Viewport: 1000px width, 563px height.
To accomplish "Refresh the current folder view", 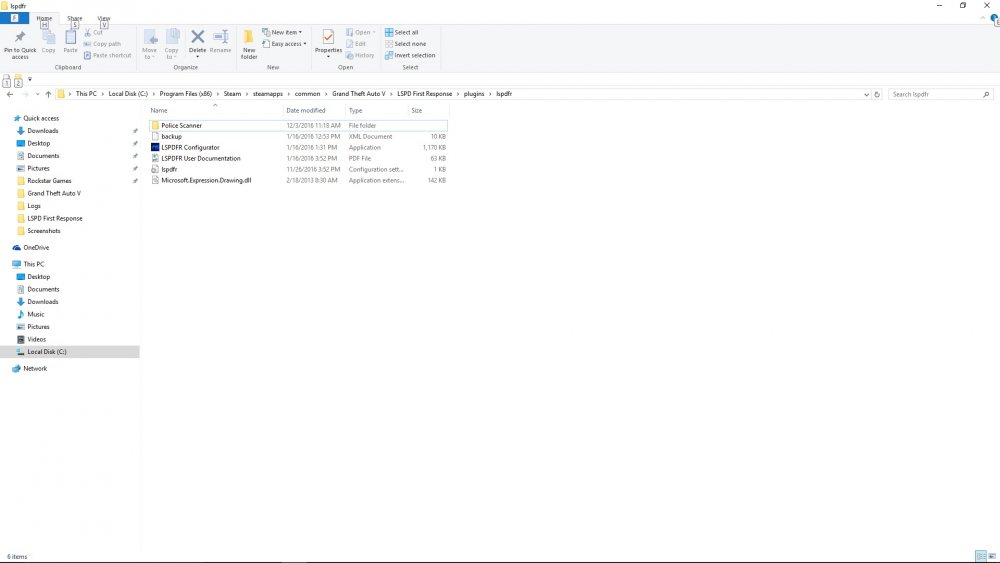I will pyautogui.click(x=877, y=94).
